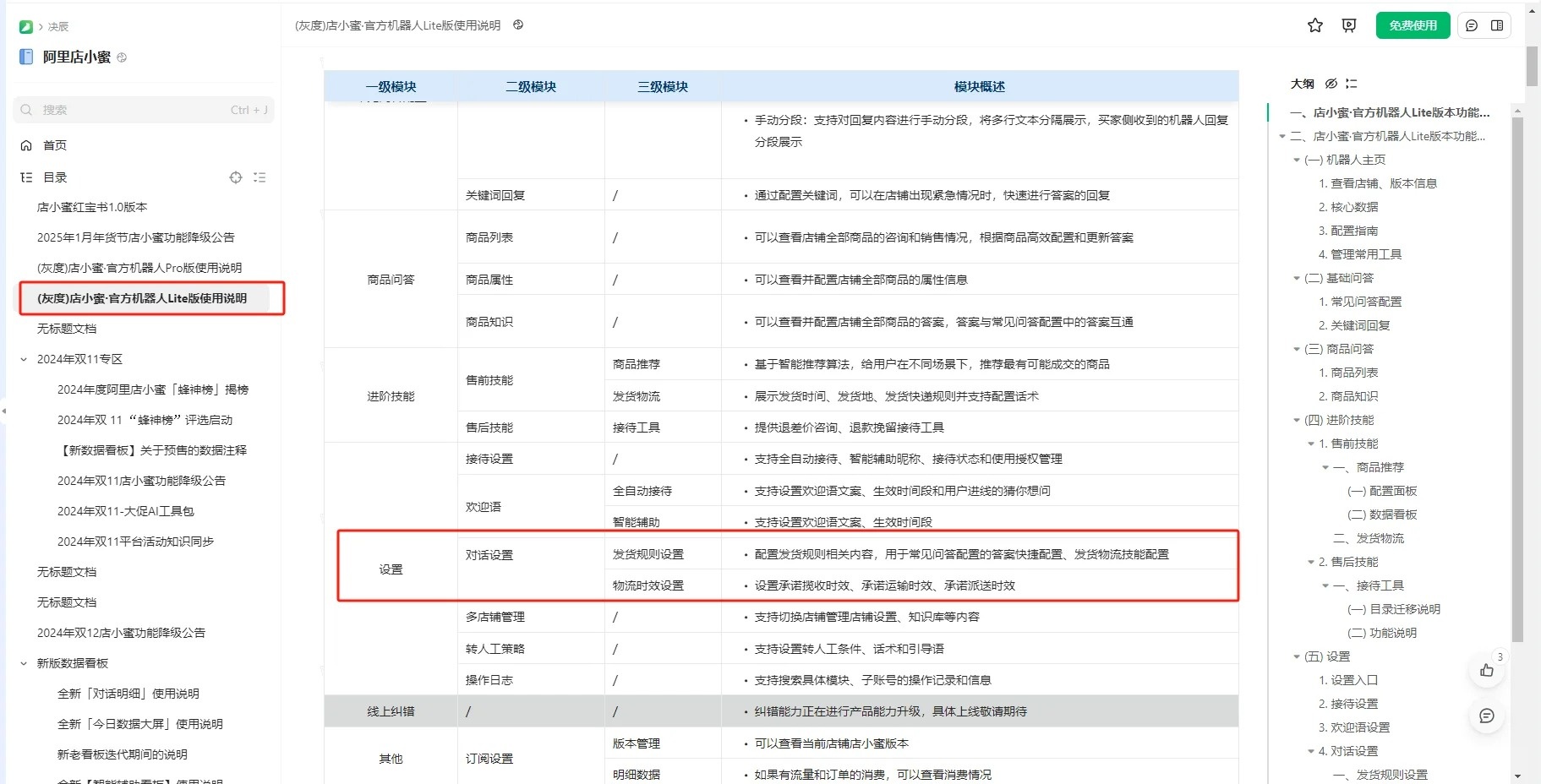This screenshot has height=784, width=1541.
Task: Collapse outline node (一) 机器人主页
Action: (1297, 160)
